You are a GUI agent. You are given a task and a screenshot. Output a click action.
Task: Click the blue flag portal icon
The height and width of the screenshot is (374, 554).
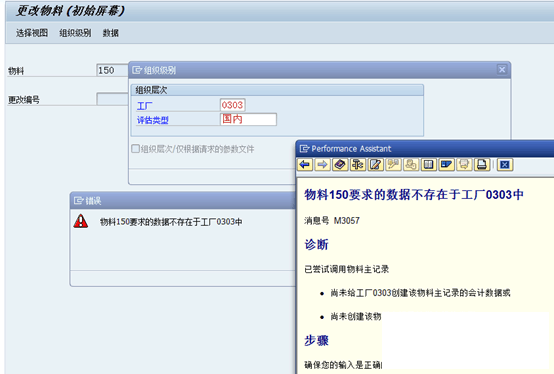(x=446, y=165)
